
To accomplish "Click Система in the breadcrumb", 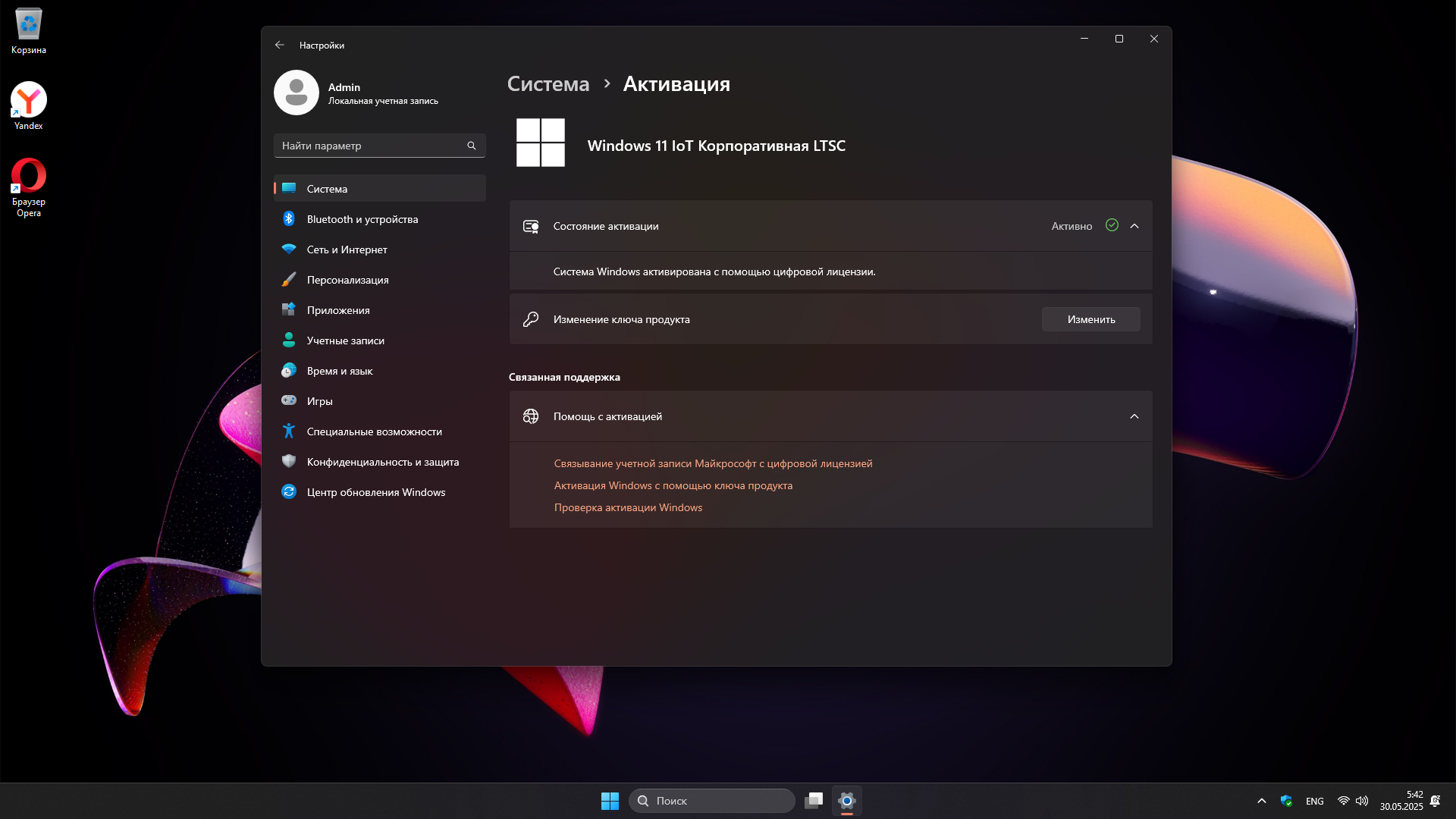I will click(x=548, y=84).
